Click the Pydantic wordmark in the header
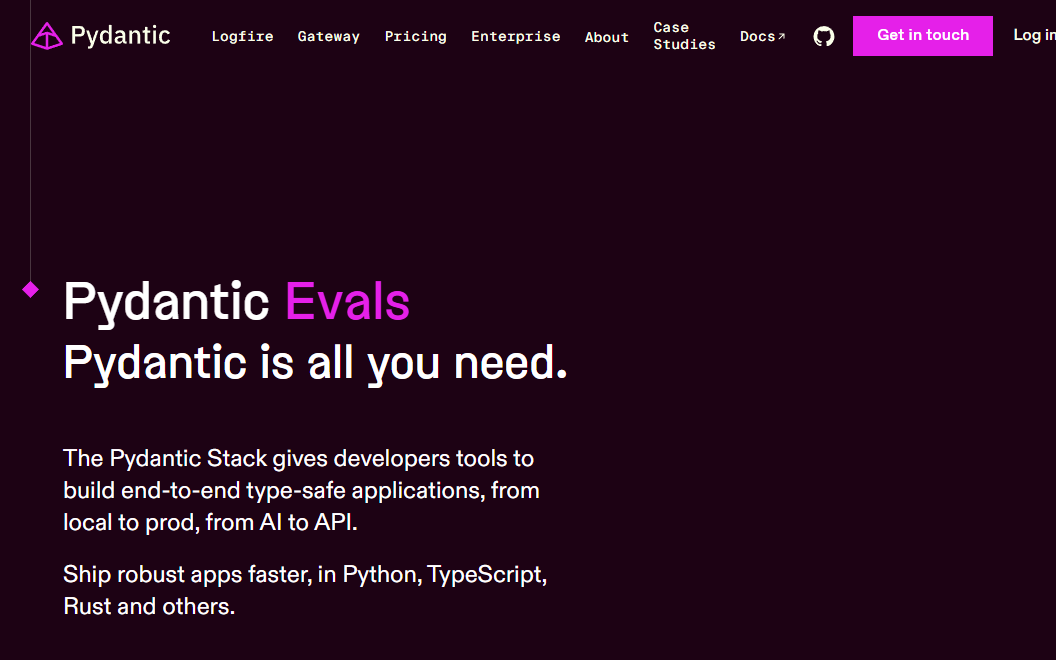The height and width of the screenshot is (660, 1056). point(120,36)
